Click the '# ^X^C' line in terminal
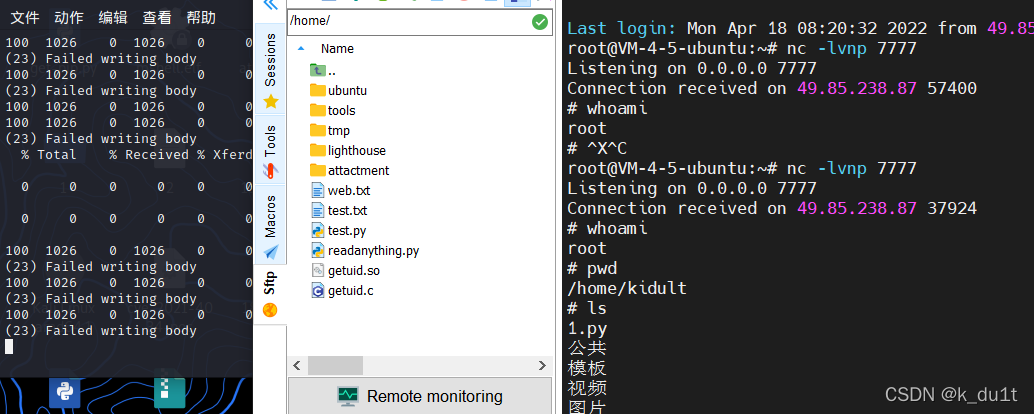The width and height of the screenshot is (1034, 414). pos(597,148)
